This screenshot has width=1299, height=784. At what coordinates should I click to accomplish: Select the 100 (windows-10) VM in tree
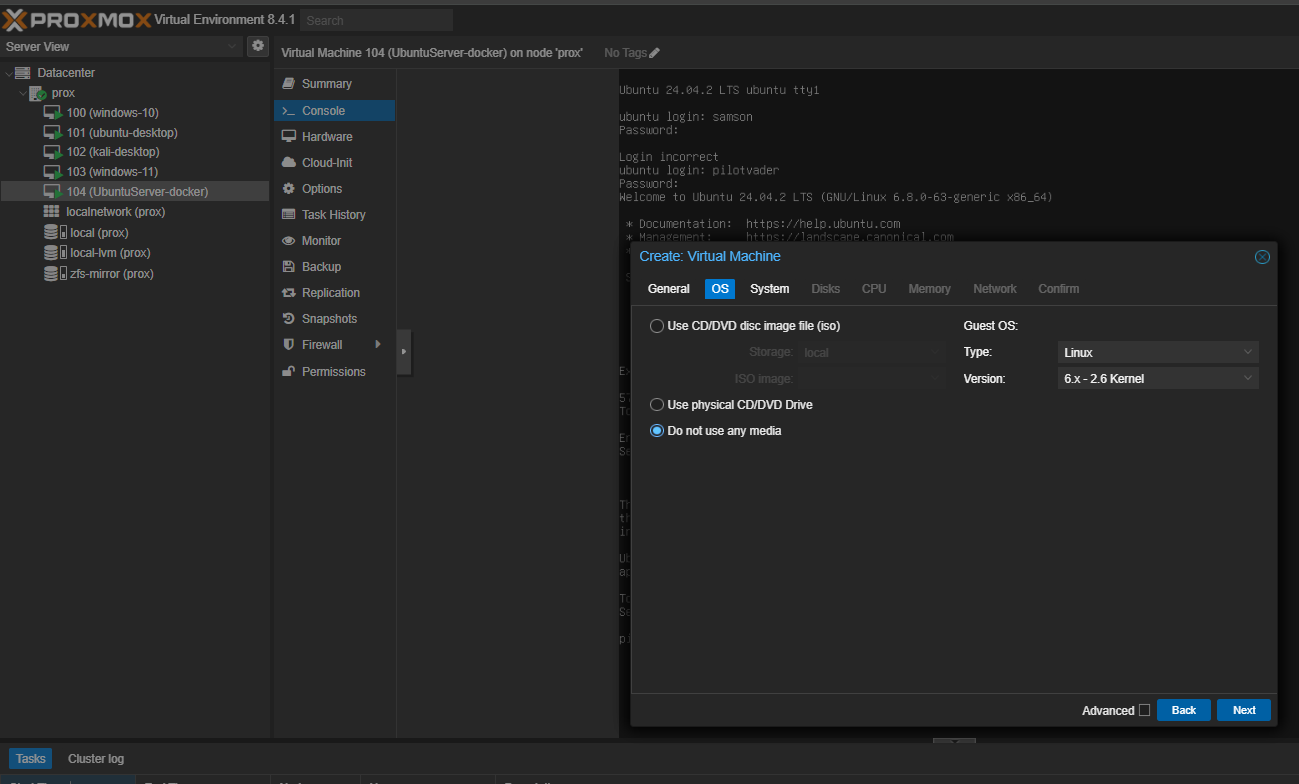(112, 113)
